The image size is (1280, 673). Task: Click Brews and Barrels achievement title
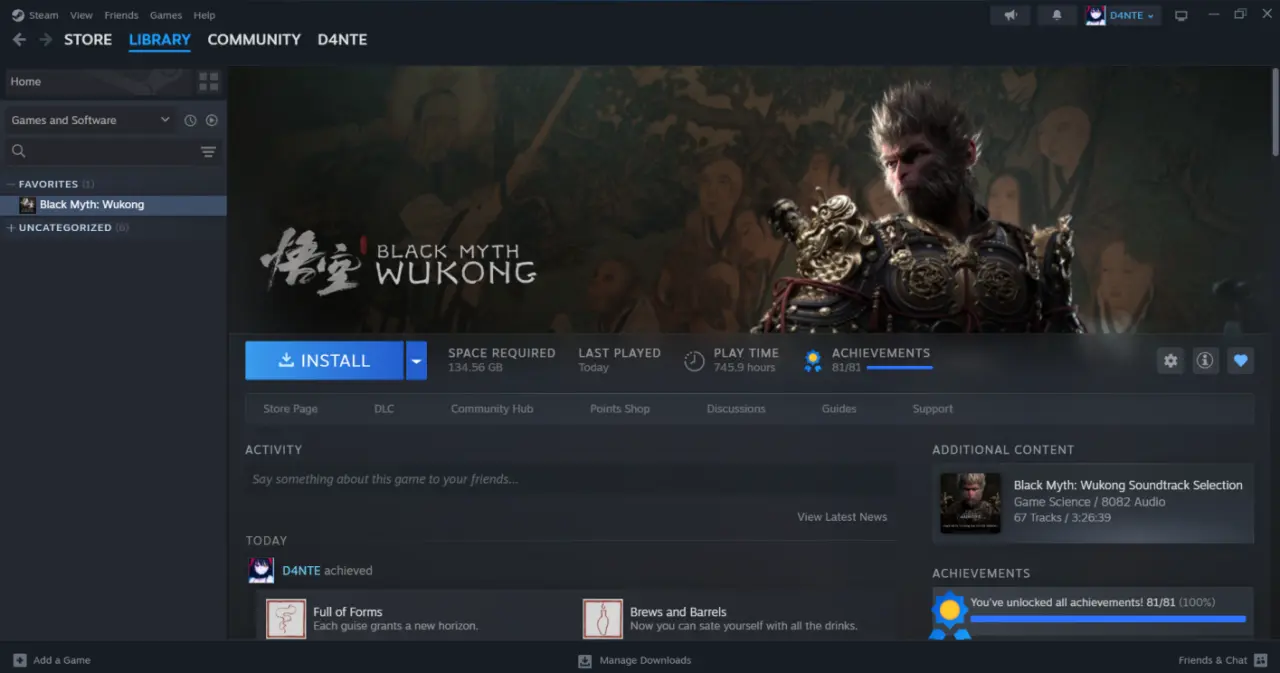(x=678, y=612)
